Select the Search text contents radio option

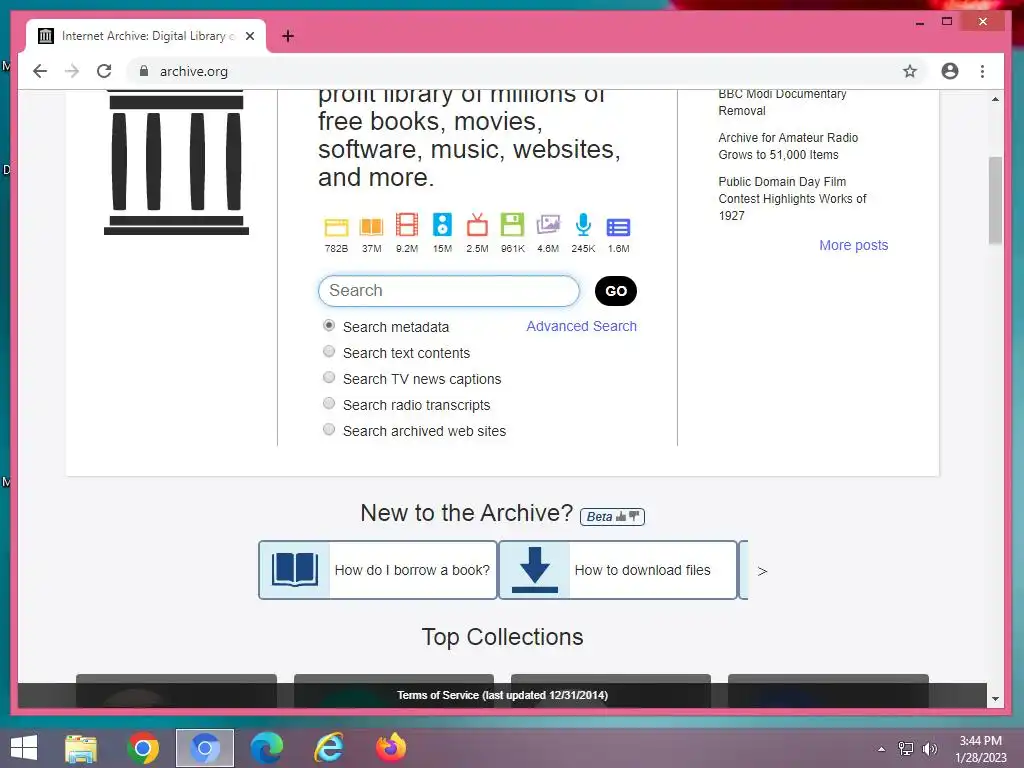click(329, 351)
